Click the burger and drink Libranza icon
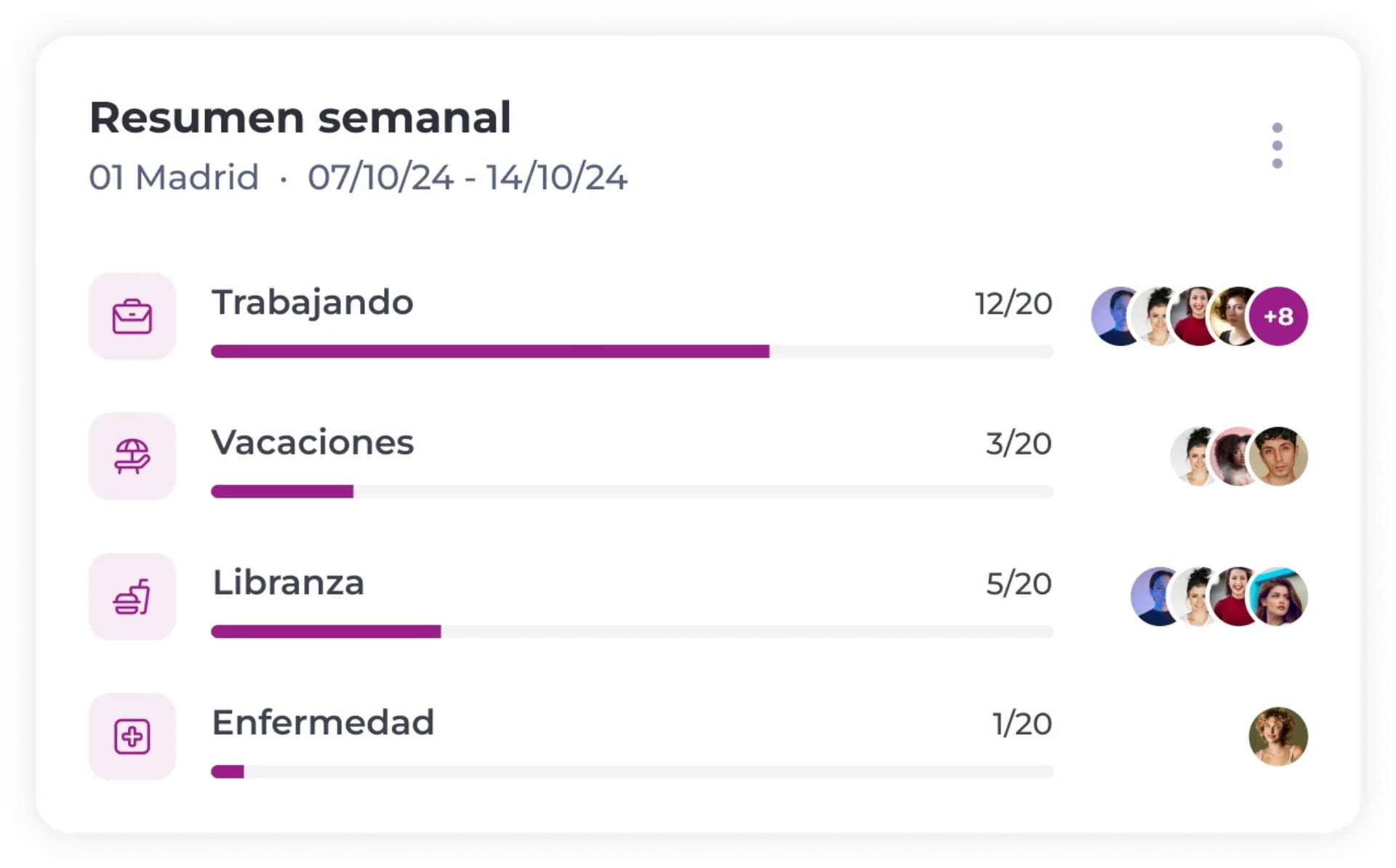The height and width of the screenshot is (868, 1396). click(132, 597)
